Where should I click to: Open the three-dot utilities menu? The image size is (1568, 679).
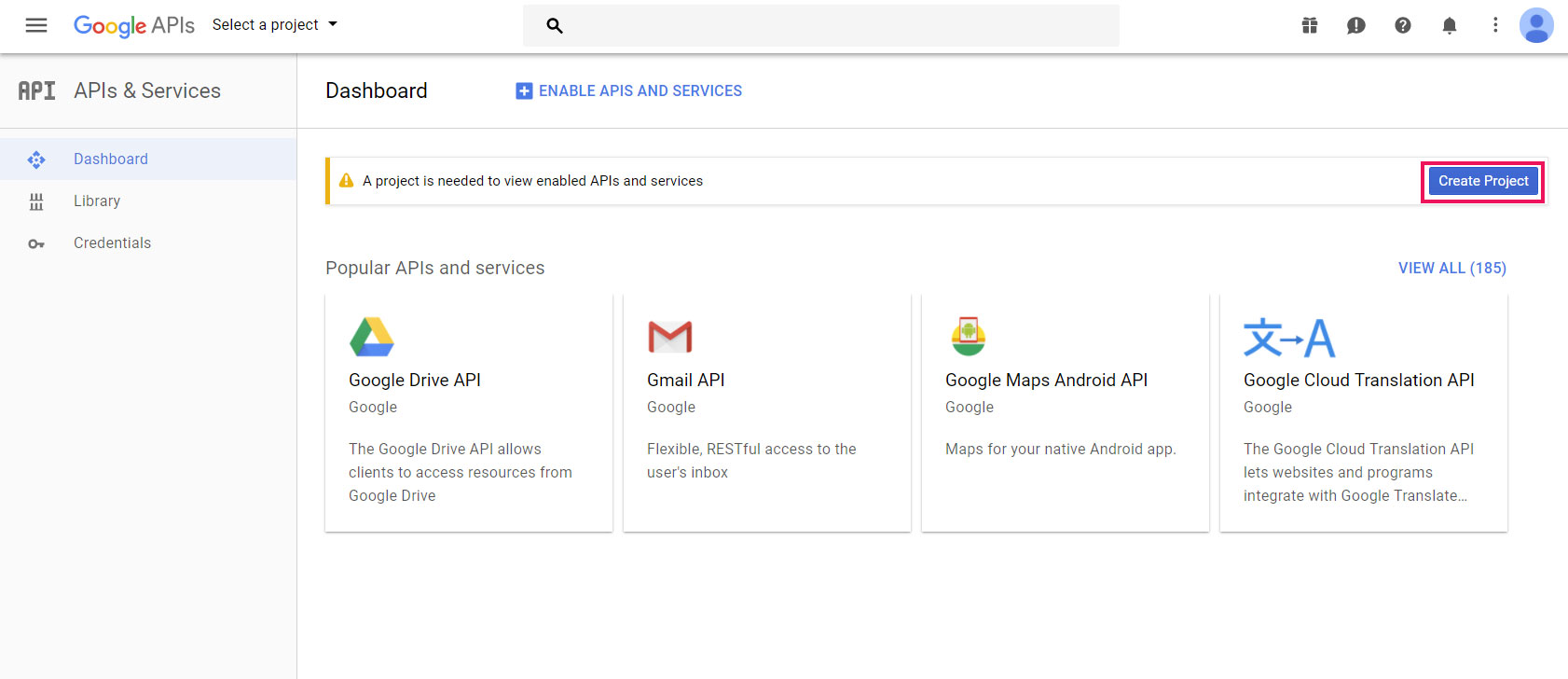click(x=1495, y=25)
